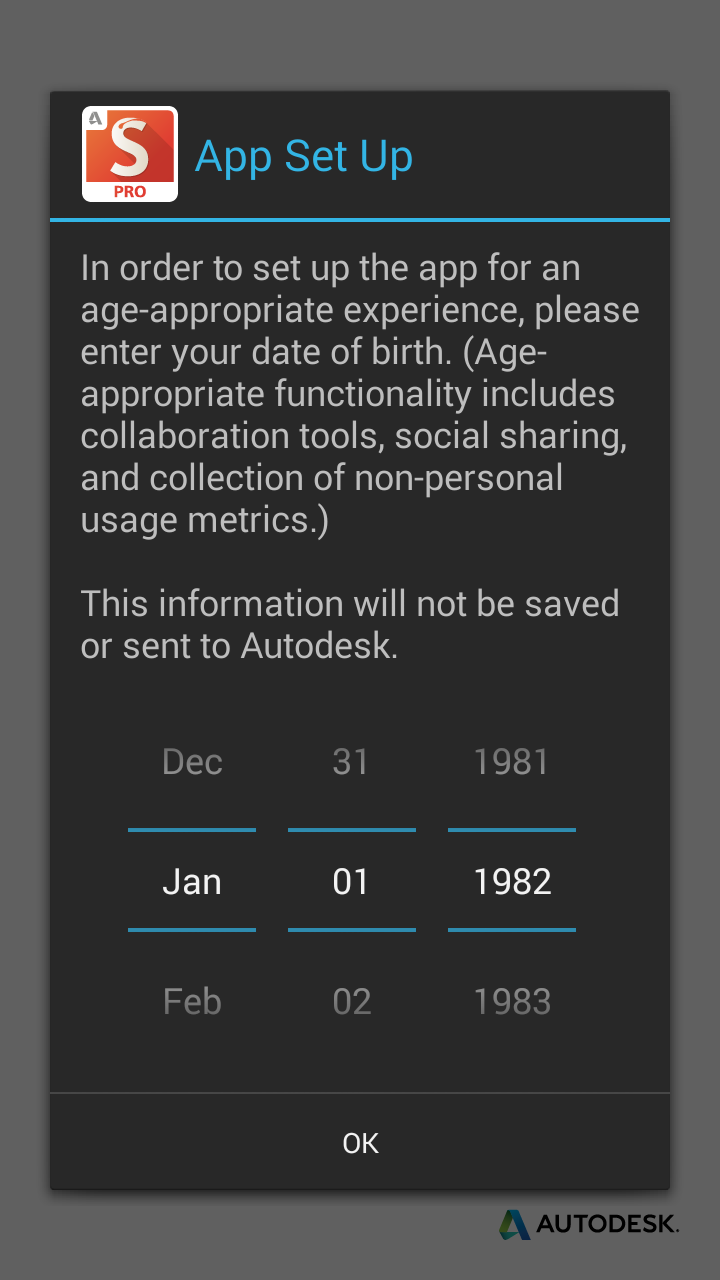Click the App Set Up title
The image size is (720, 1280).
(x=304, y=156)
